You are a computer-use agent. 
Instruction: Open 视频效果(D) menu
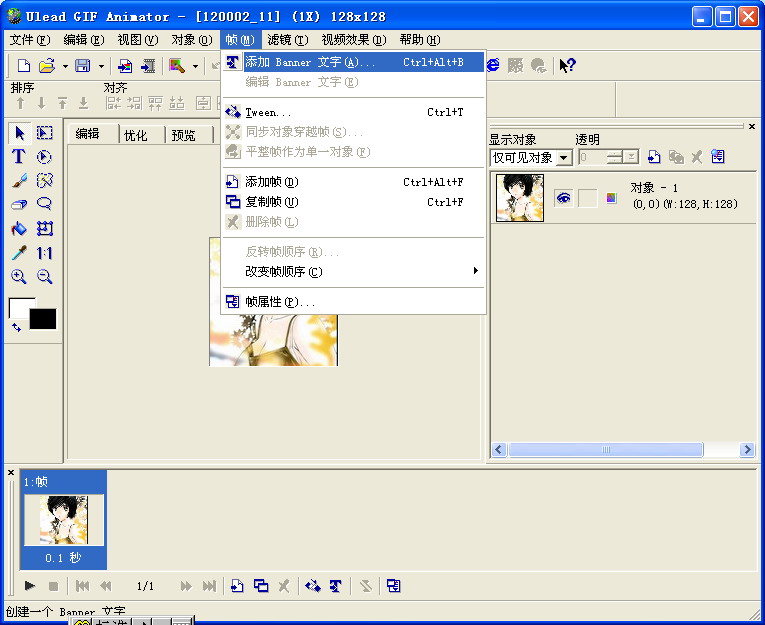click(354, 40)
